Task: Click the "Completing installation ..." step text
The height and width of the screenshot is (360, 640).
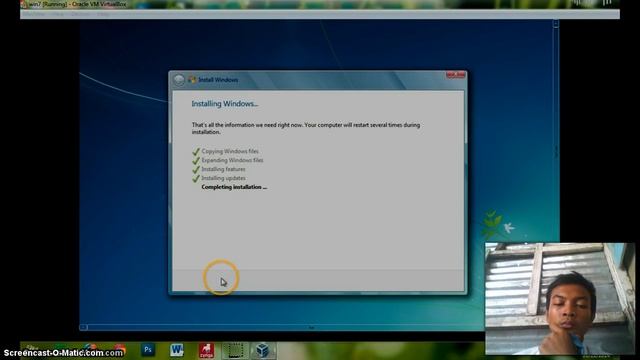Action: [x=234, y=187]
